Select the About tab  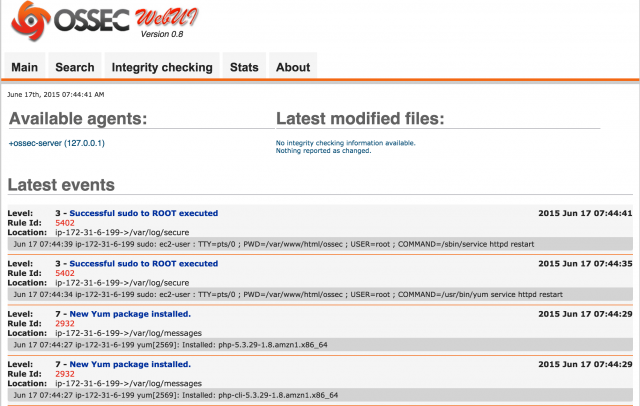pyautogui.click(x=293, y=67)
